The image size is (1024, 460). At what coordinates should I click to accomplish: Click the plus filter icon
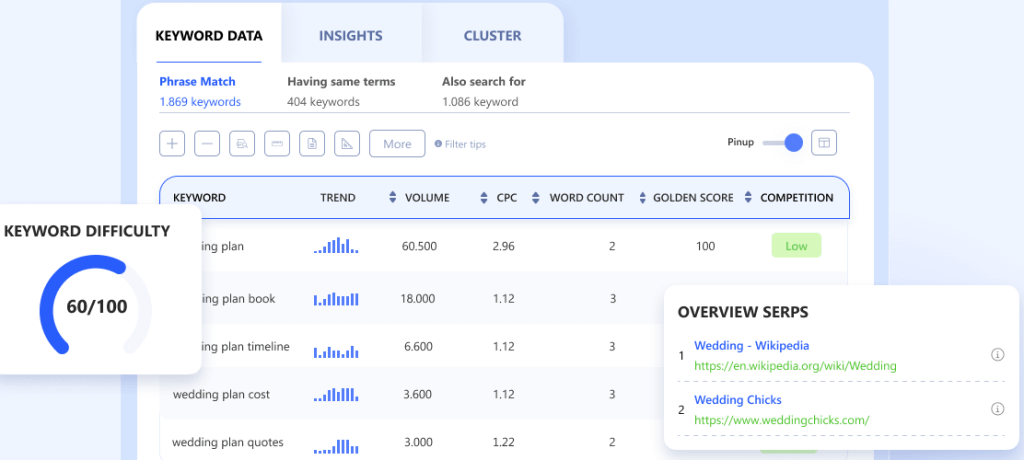pos(172,144)
